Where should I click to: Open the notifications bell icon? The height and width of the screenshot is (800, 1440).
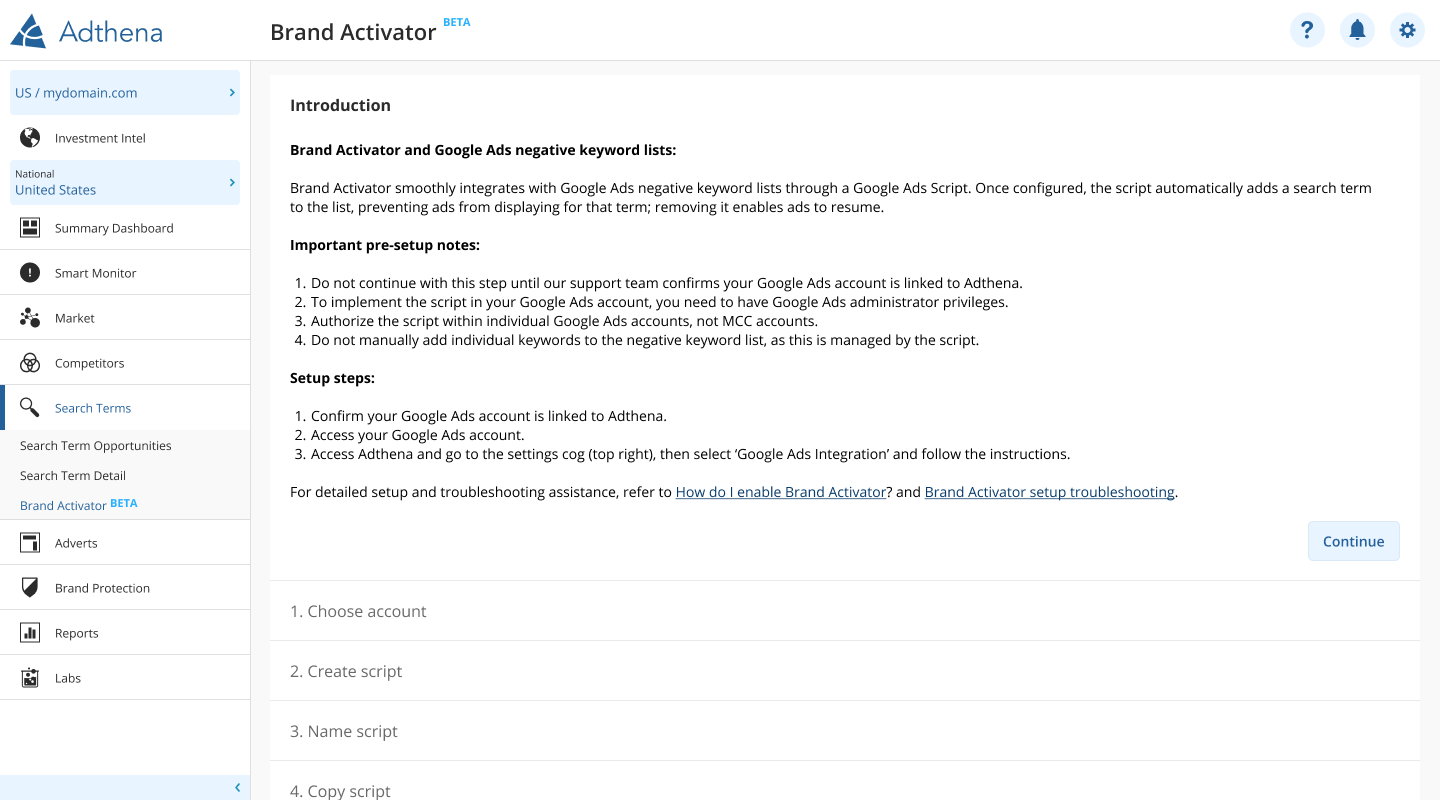tap(1357, 30)
